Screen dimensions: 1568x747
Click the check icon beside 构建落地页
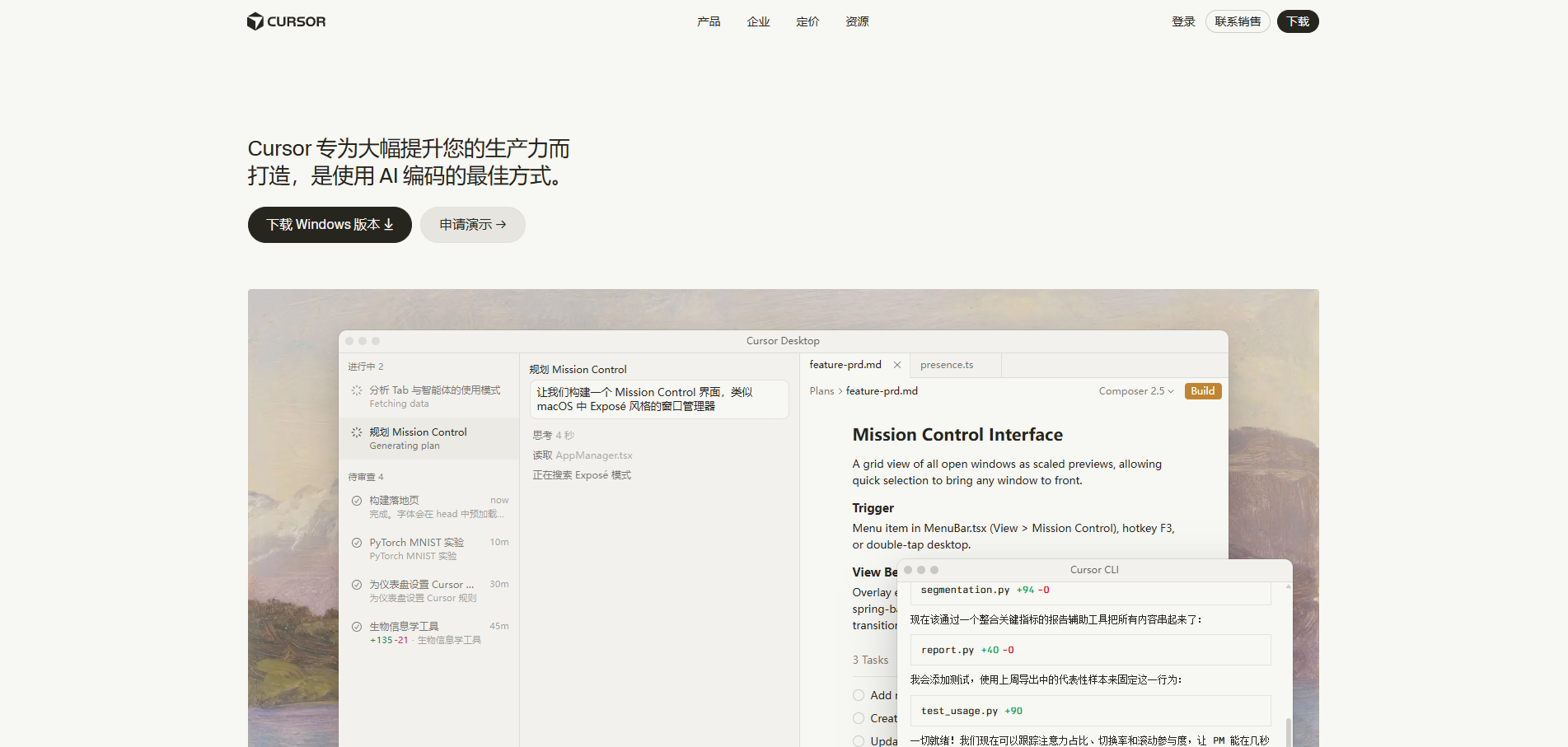[x=357, y=501]
